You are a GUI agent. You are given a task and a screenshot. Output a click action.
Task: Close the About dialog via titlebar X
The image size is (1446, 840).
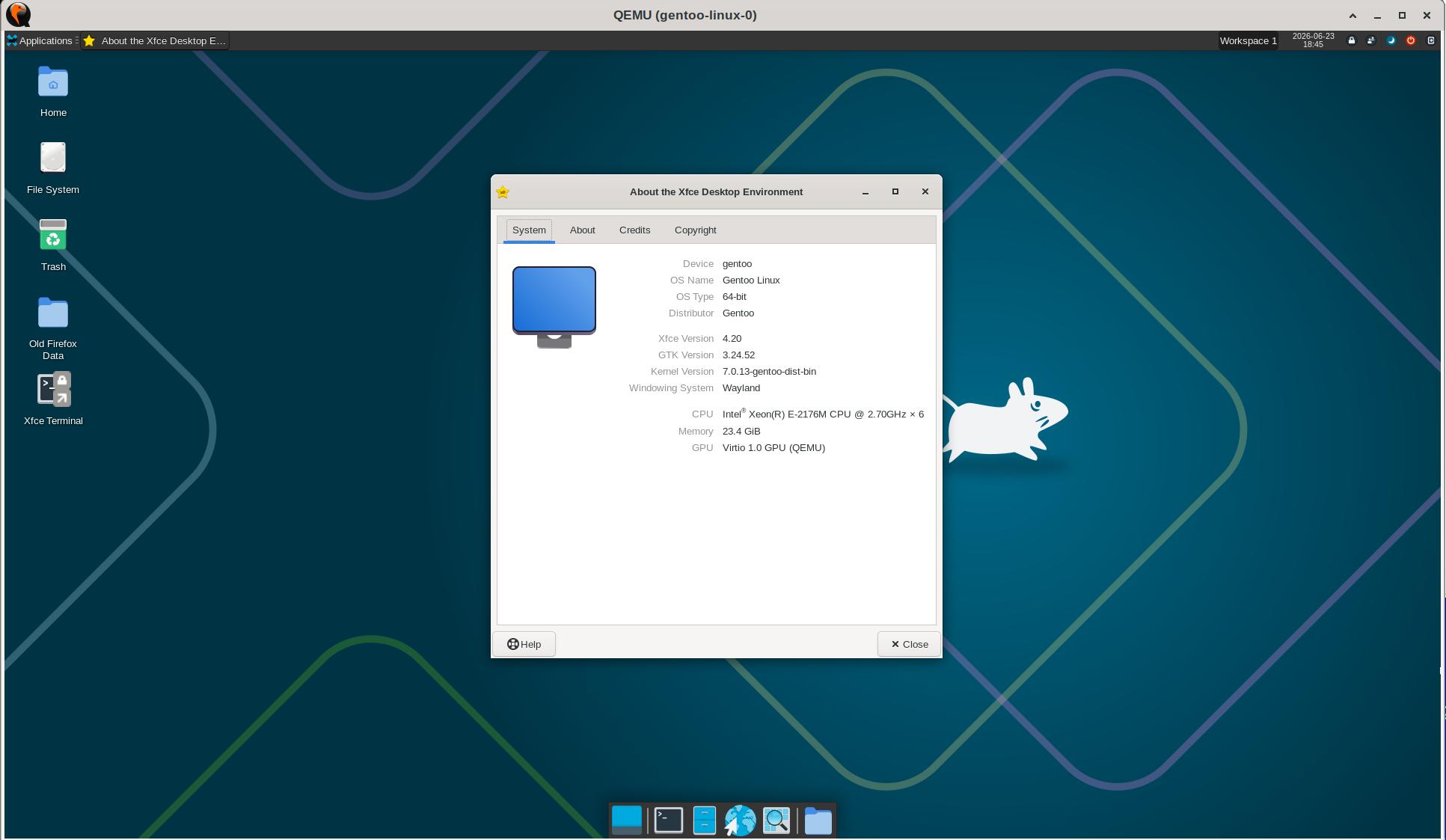(925, 192)
